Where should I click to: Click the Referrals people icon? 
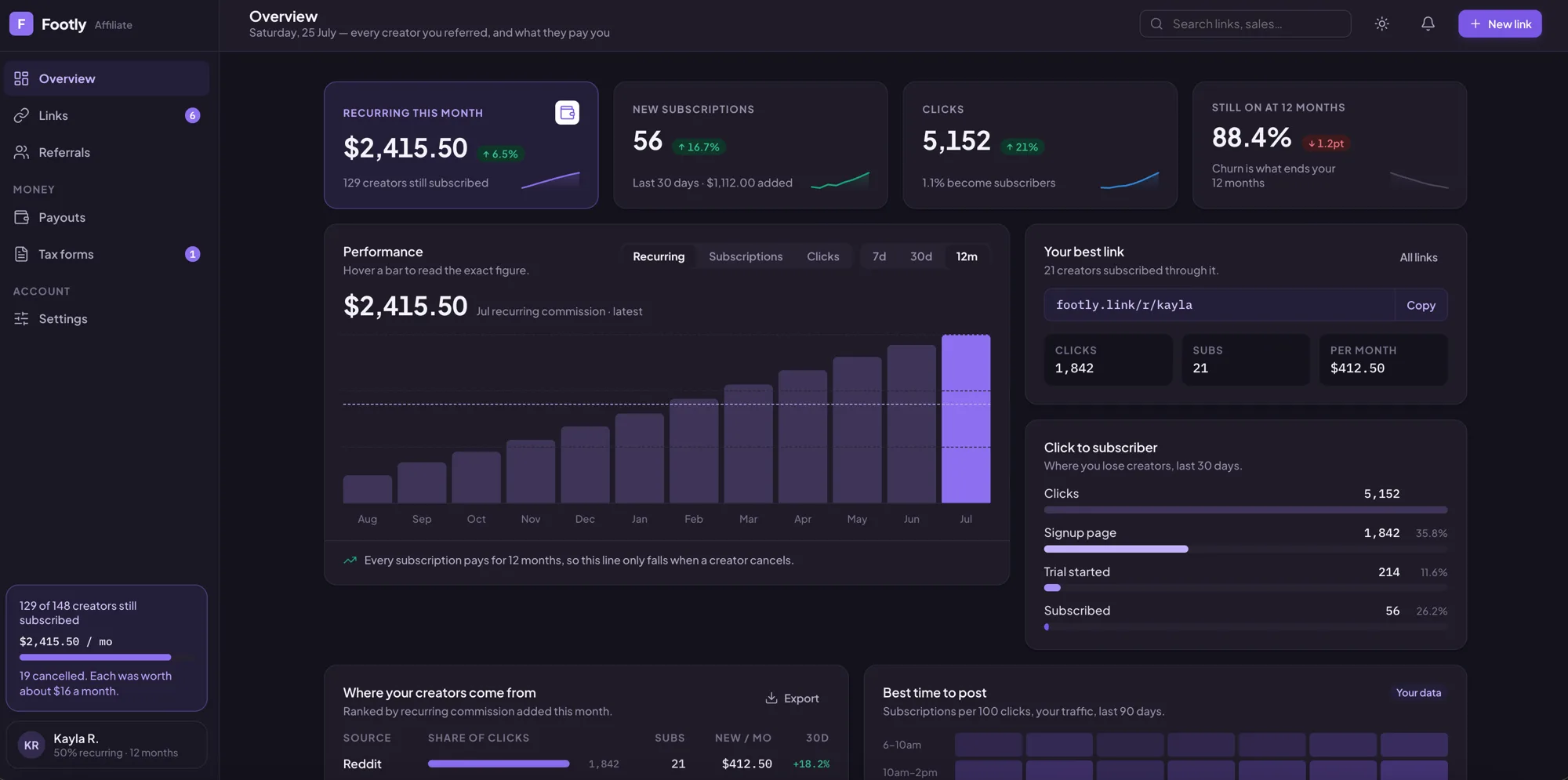click(21, 152)
